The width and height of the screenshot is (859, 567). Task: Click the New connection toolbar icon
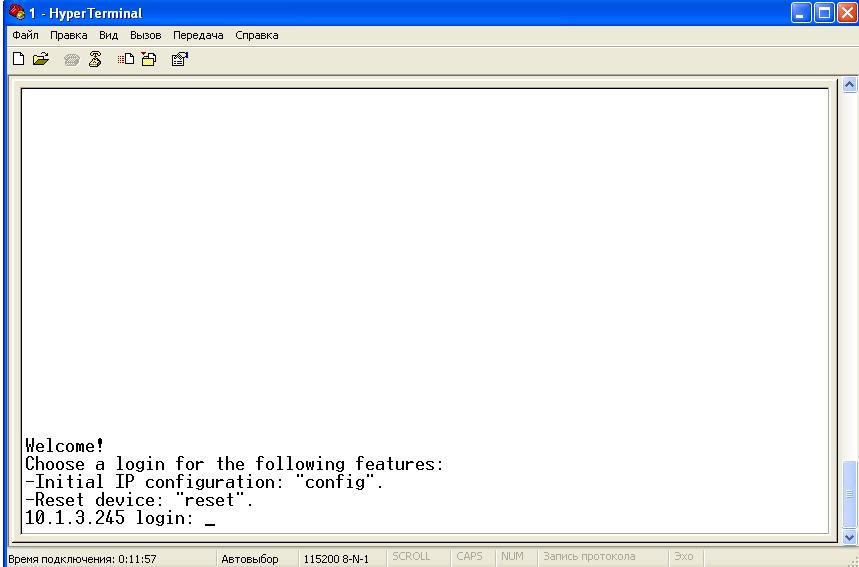[18, 59]
